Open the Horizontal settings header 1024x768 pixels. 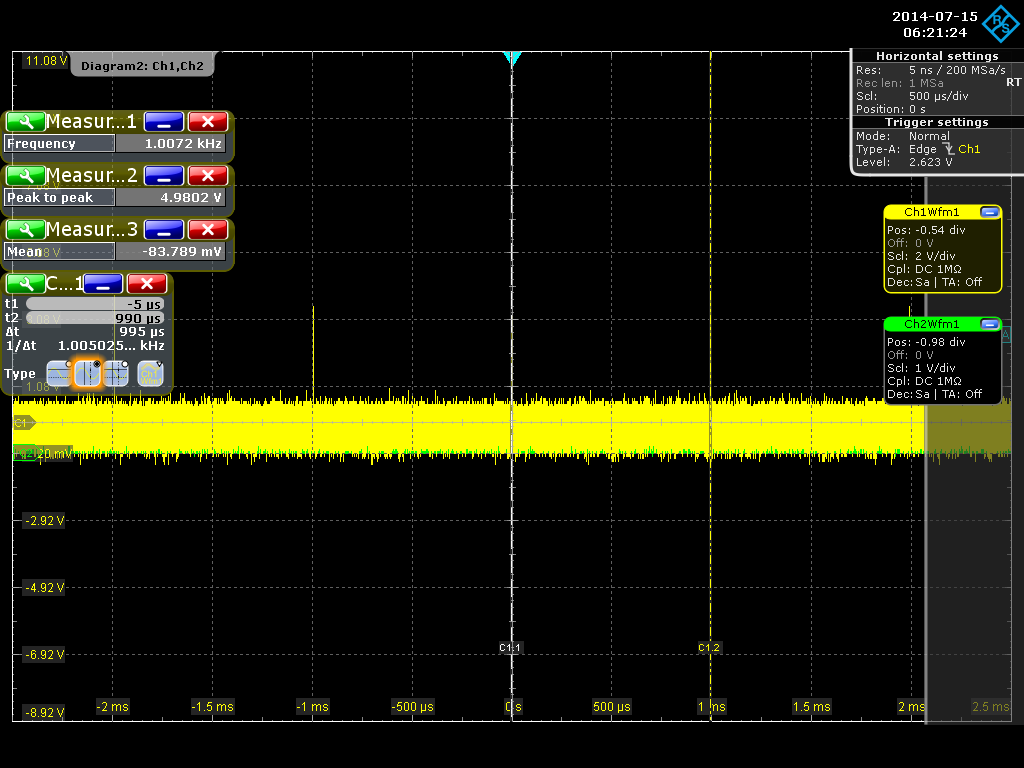[936, 56]
